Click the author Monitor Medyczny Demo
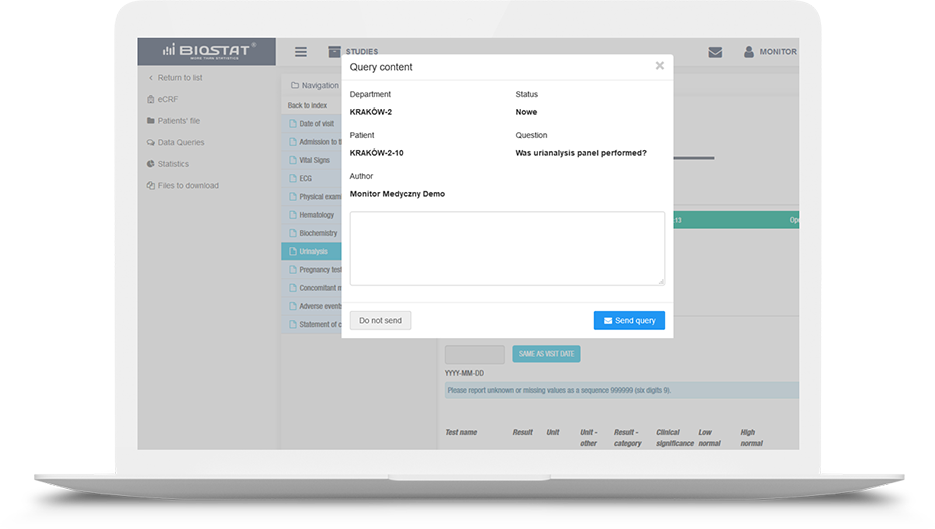Screen dimensions: 935x529 coord(397,194)
